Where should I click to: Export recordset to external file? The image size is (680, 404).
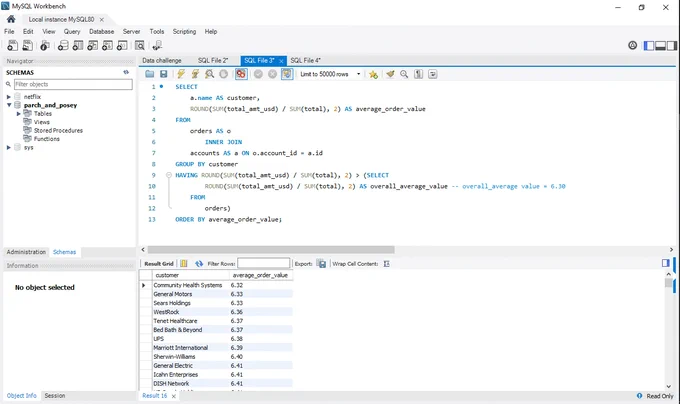coord(321,264)
